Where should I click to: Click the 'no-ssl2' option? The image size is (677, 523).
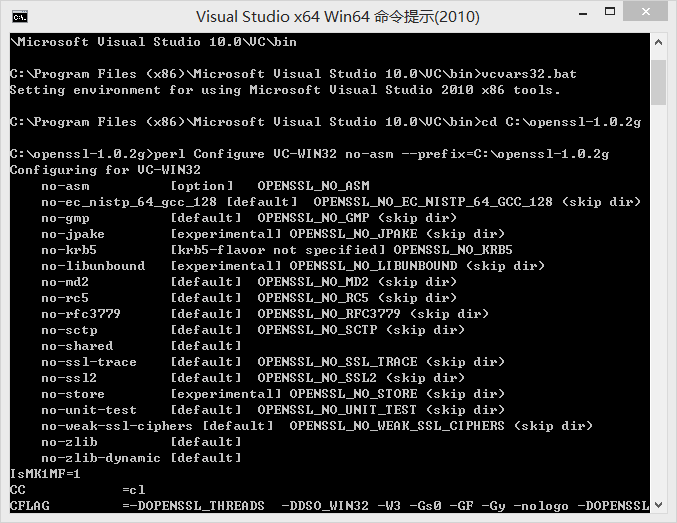[69, 378]
